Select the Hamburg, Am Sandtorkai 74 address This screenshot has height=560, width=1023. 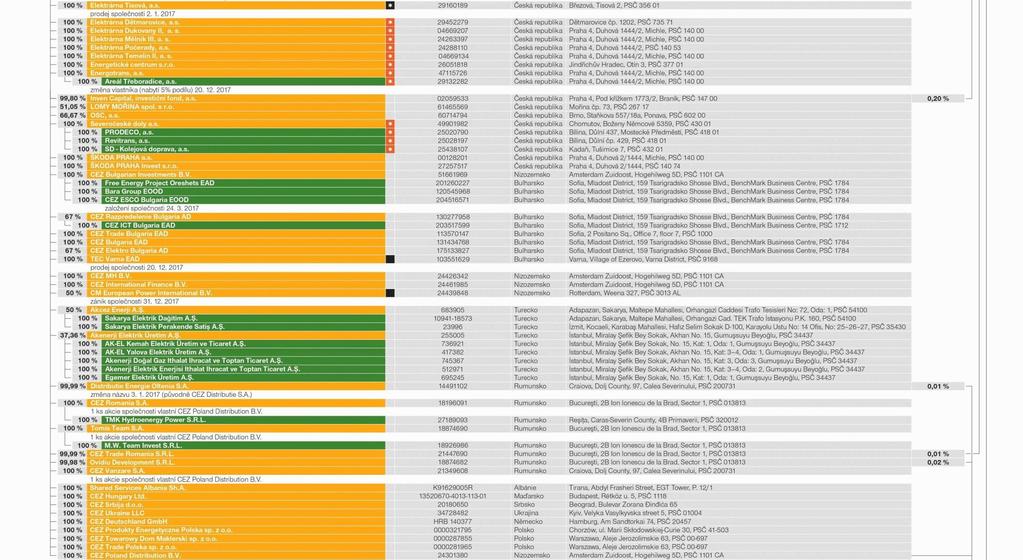[x=630, y=522]
